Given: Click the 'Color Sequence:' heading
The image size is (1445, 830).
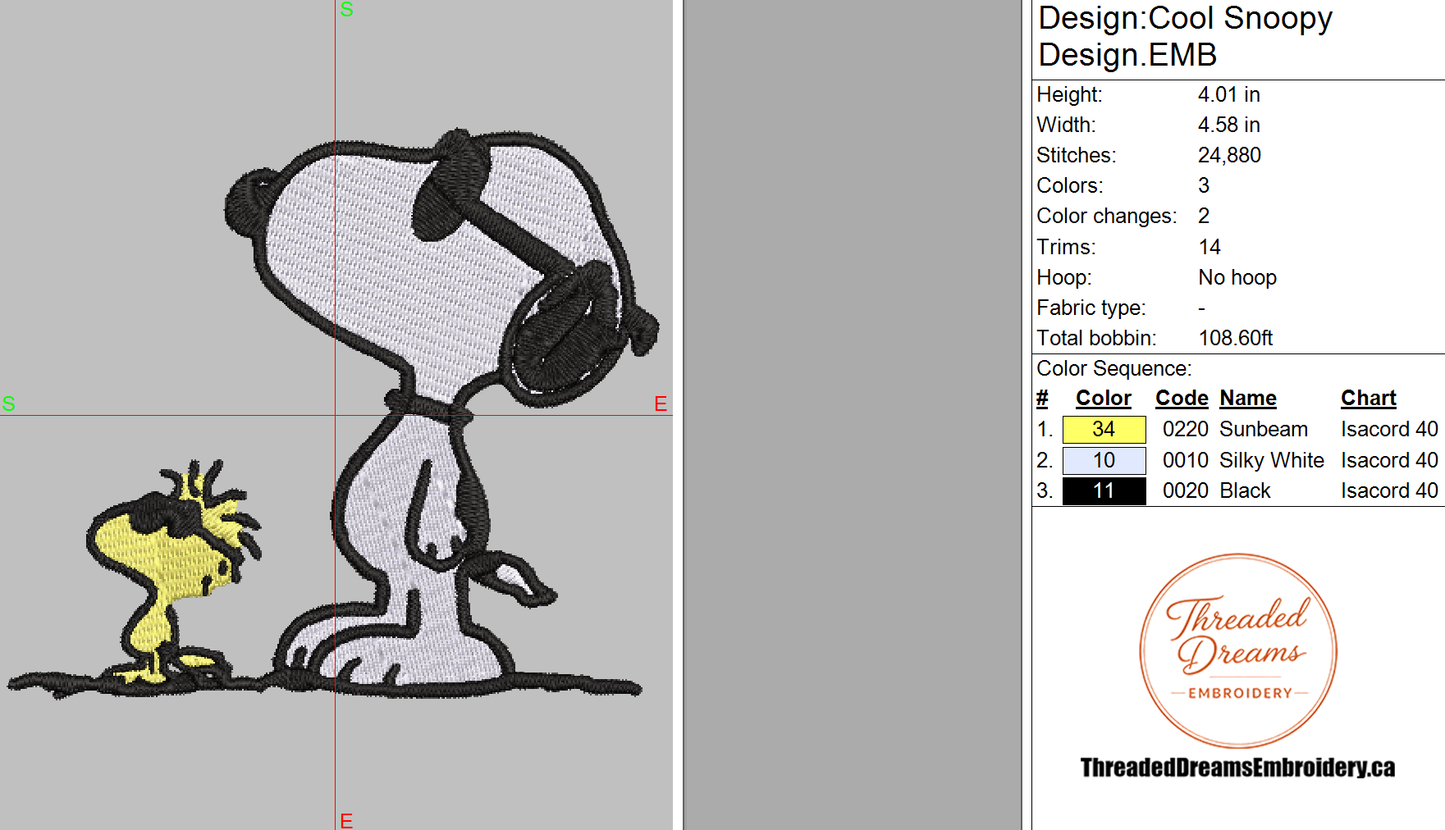Looking at the screenshot, I should tap(1114, 368).
